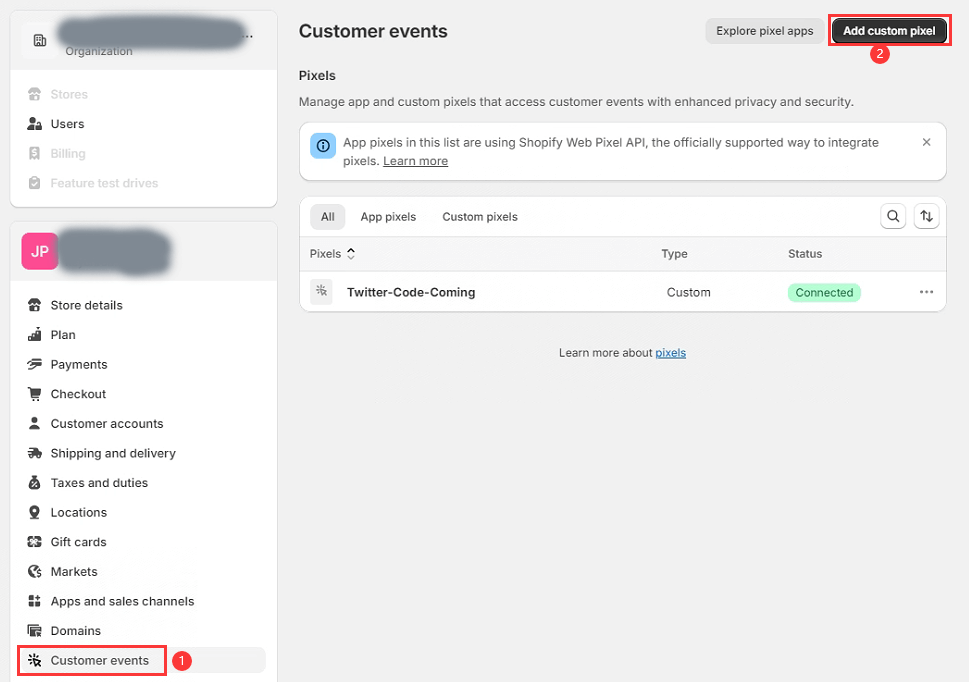Open Taxes and duties settings
Viewport: 969px width, 682px height.
pos(99,482)
